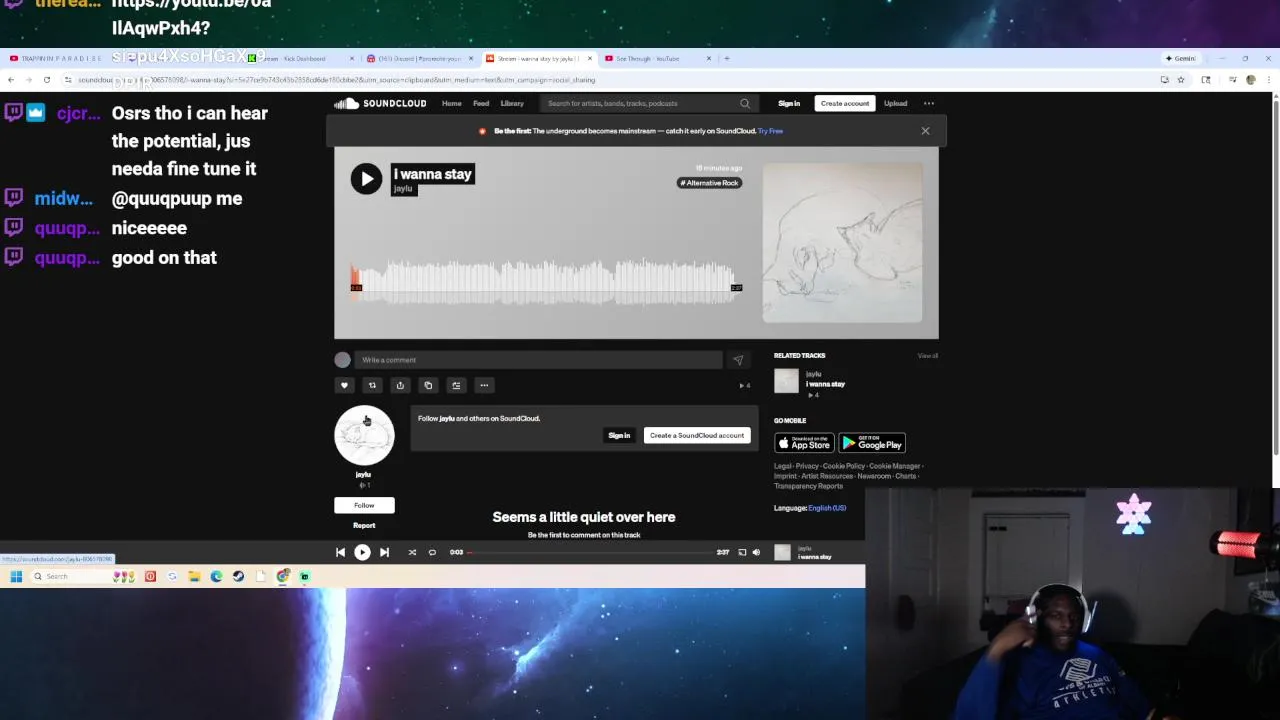Click Sign in in the header
1280x720 pixels.
789,103
